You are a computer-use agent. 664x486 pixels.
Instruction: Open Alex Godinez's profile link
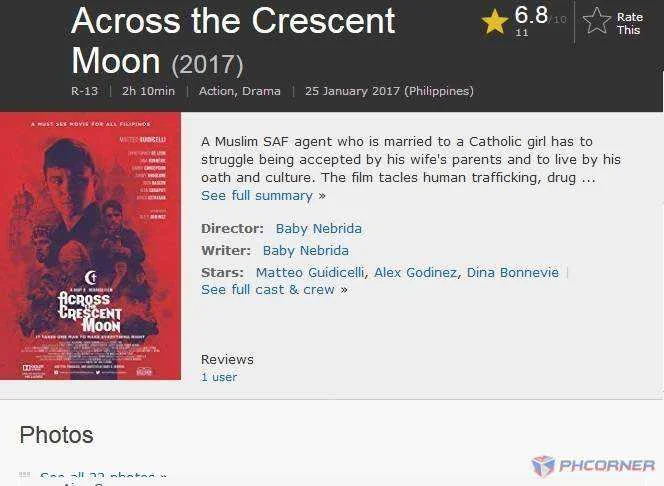(x=415, y=273)
